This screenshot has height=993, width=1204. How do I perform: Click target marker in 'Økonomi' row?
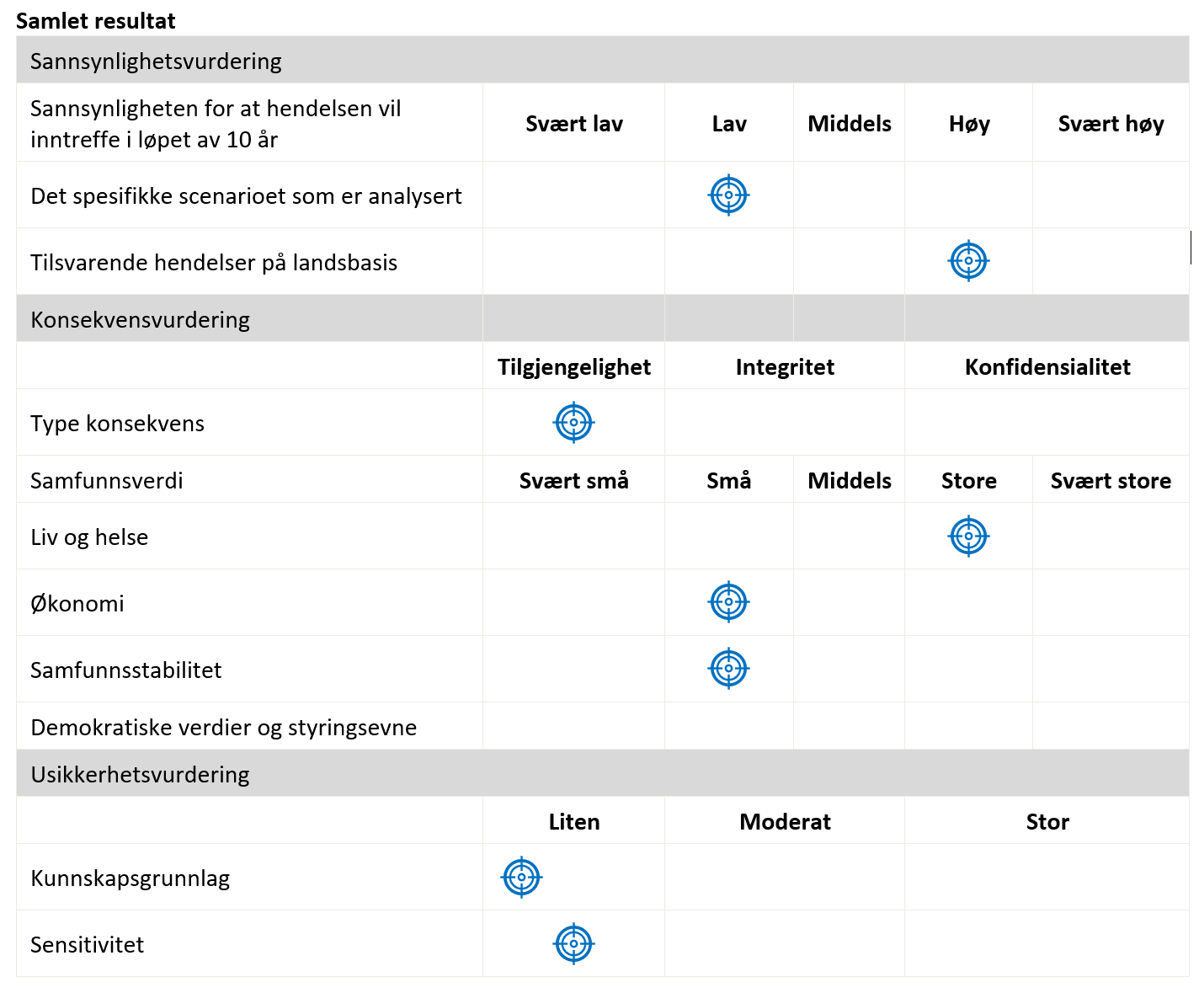tap(729, 602)
